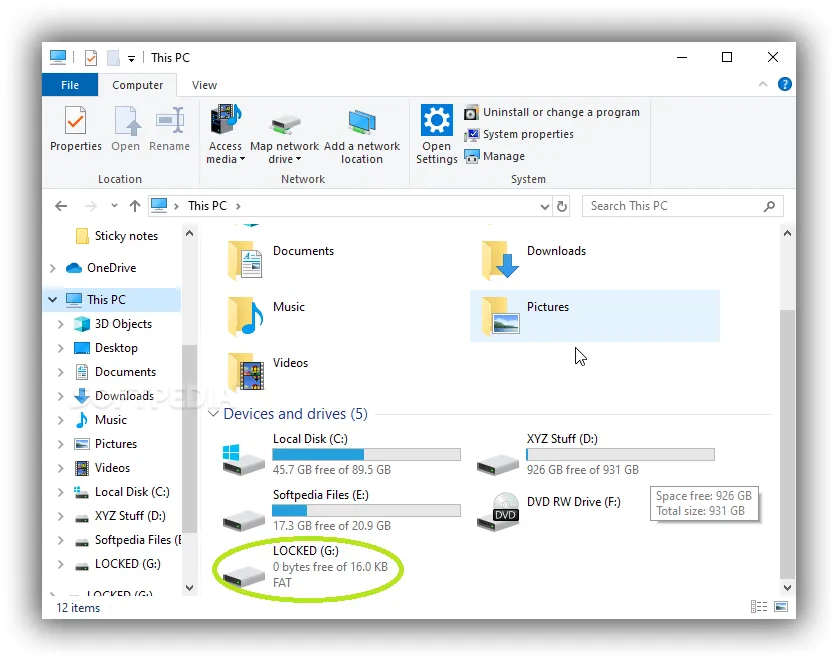Screen dimensions: 838x661
Task: Open Customize Quick Access Toolbar dropdown
Action: pos(131,58)
